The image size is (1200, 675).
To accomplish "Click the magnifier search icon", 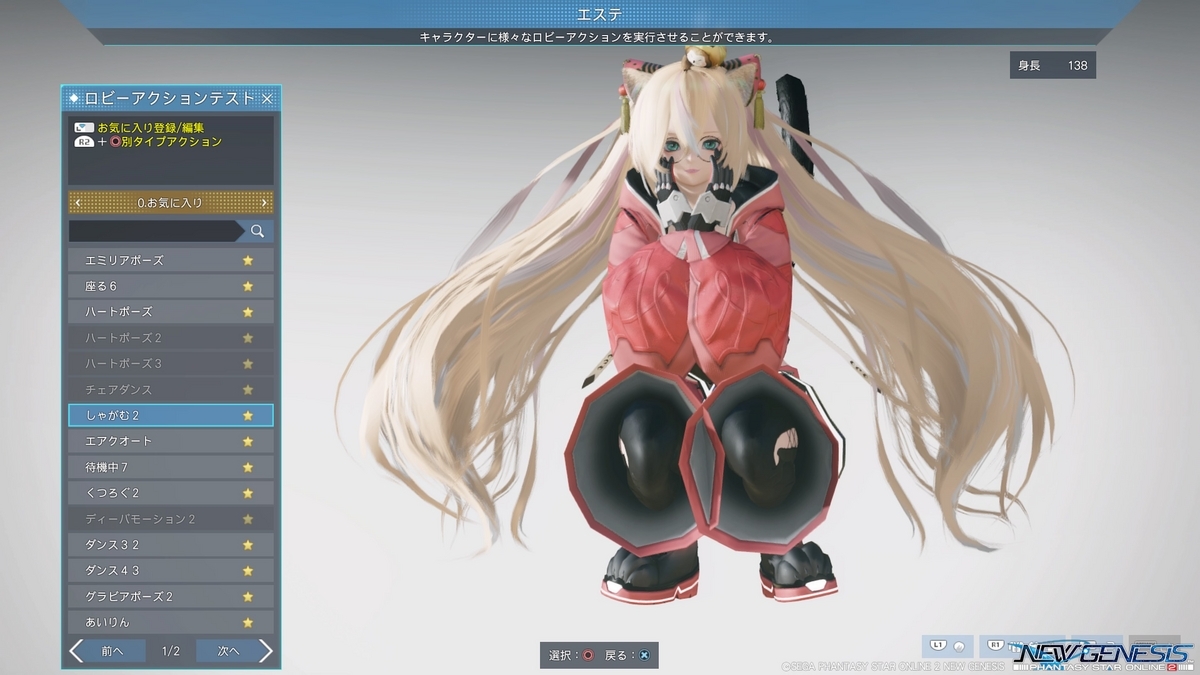I will point(257,231).
